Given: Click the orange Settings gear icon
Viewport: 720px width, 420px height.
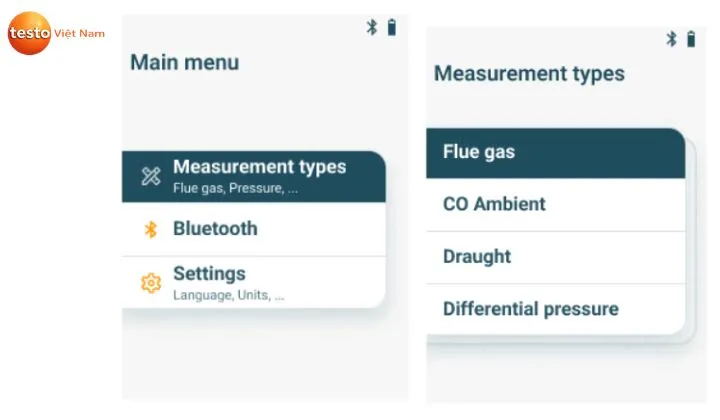Looking at the screenshot, I should 151,283.
